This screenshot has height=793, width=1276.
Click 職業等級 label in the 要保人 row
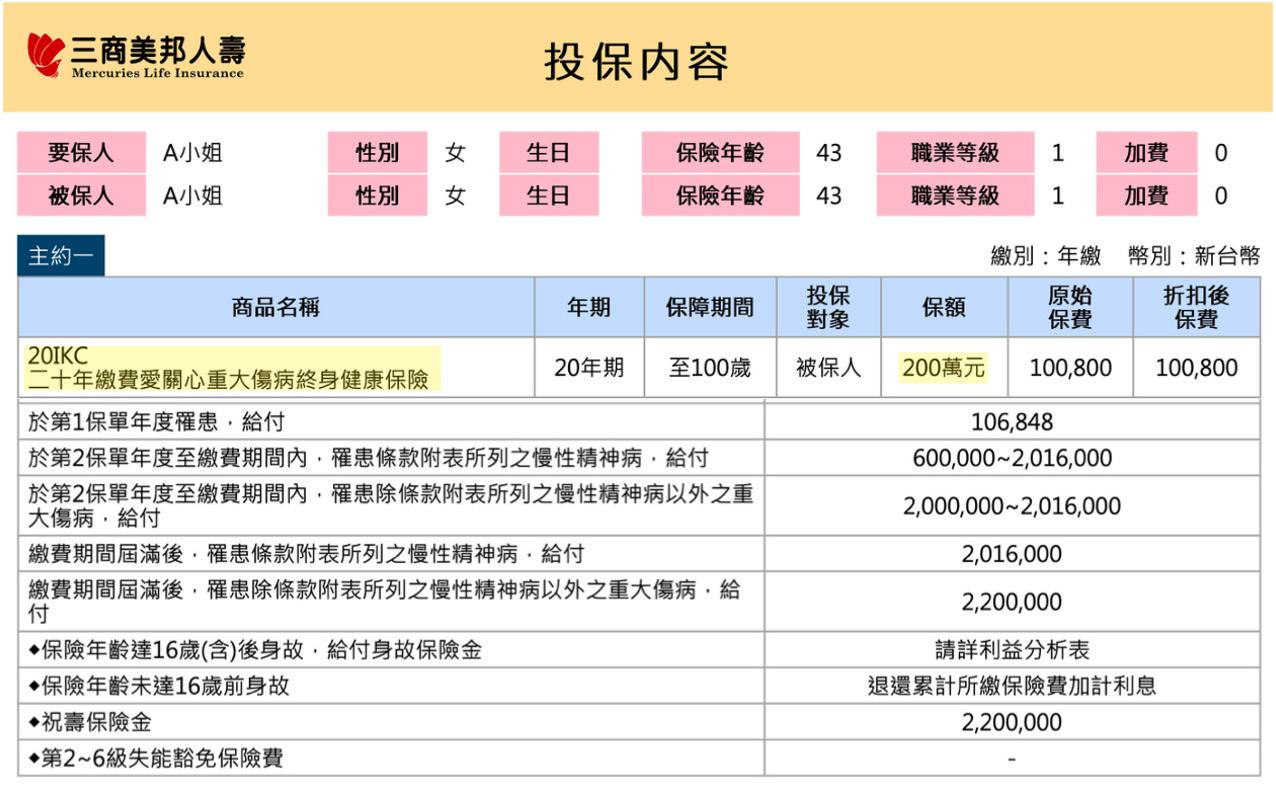[955, 153]
